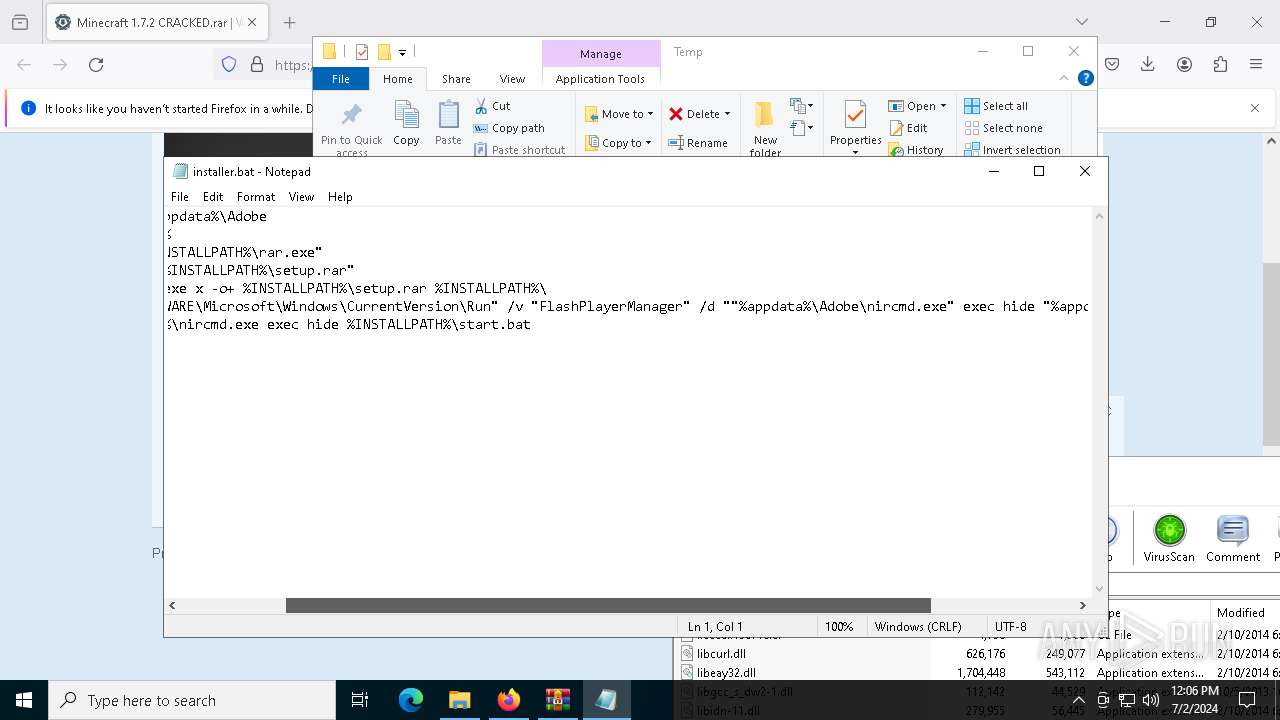Open Firefox account icon
Viewport: 1280px width, 720px height.
coord(1184,64)
